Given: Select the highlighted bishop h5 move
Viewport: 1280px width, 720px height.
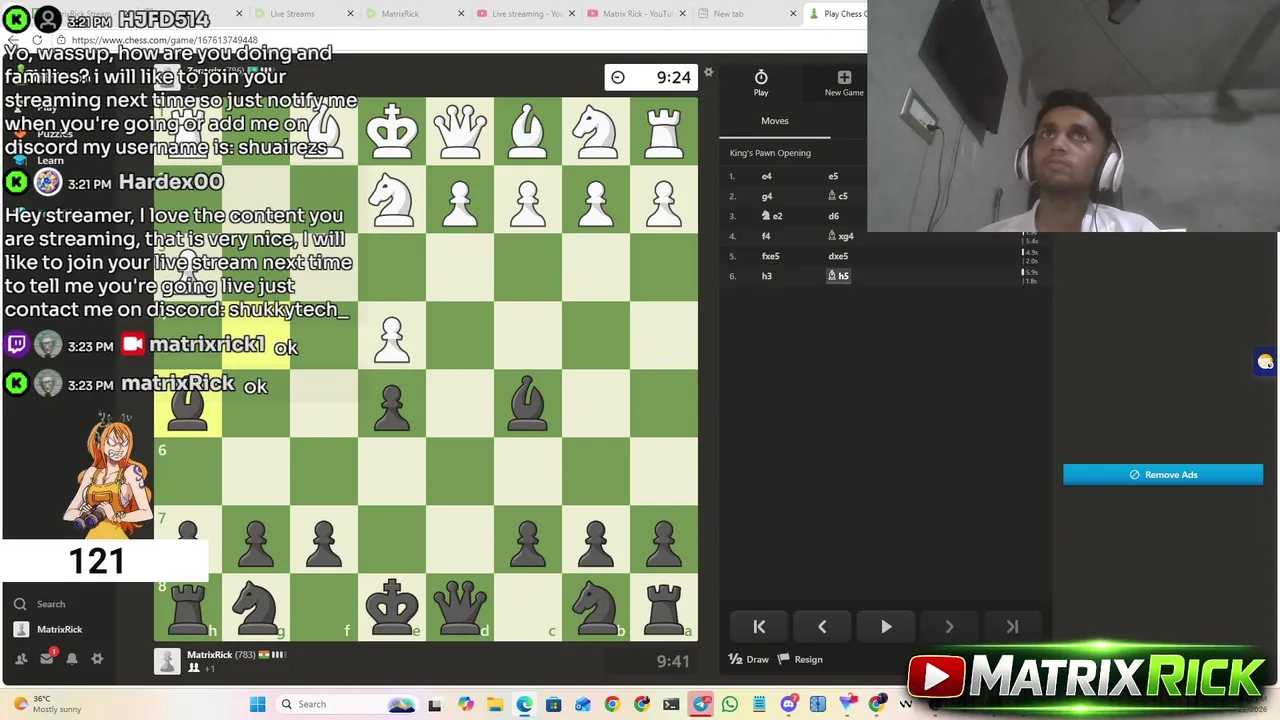Looking at the screenshot, I should (838, 276).
